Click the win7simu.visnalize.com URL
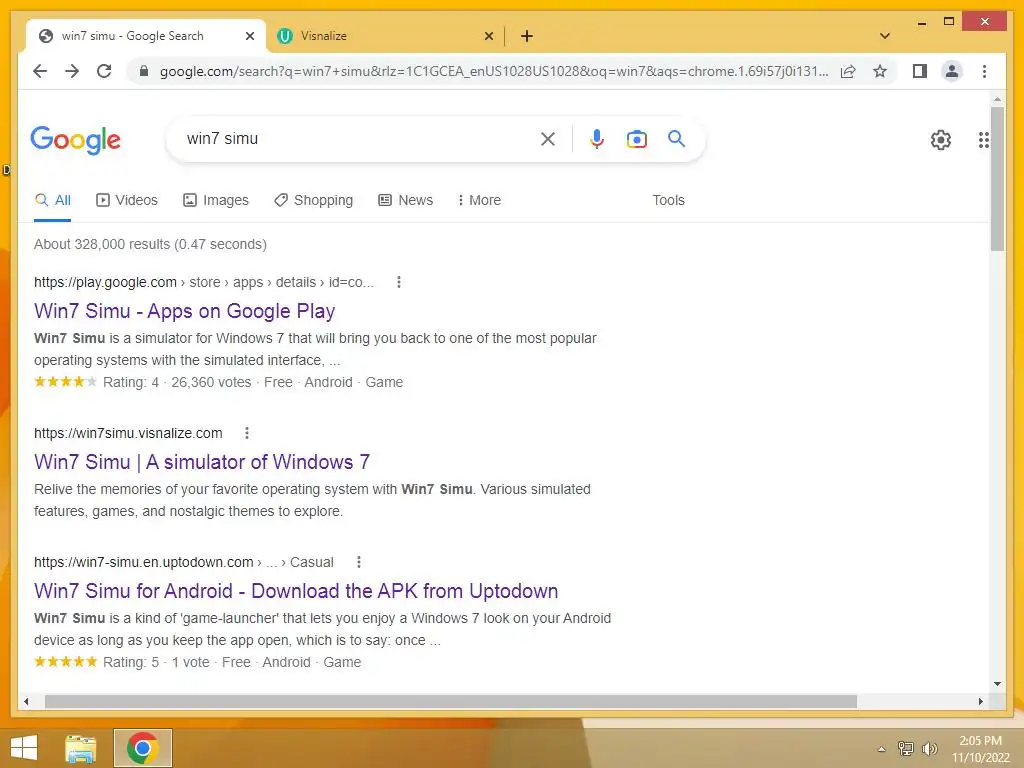 tap(128, 433)
